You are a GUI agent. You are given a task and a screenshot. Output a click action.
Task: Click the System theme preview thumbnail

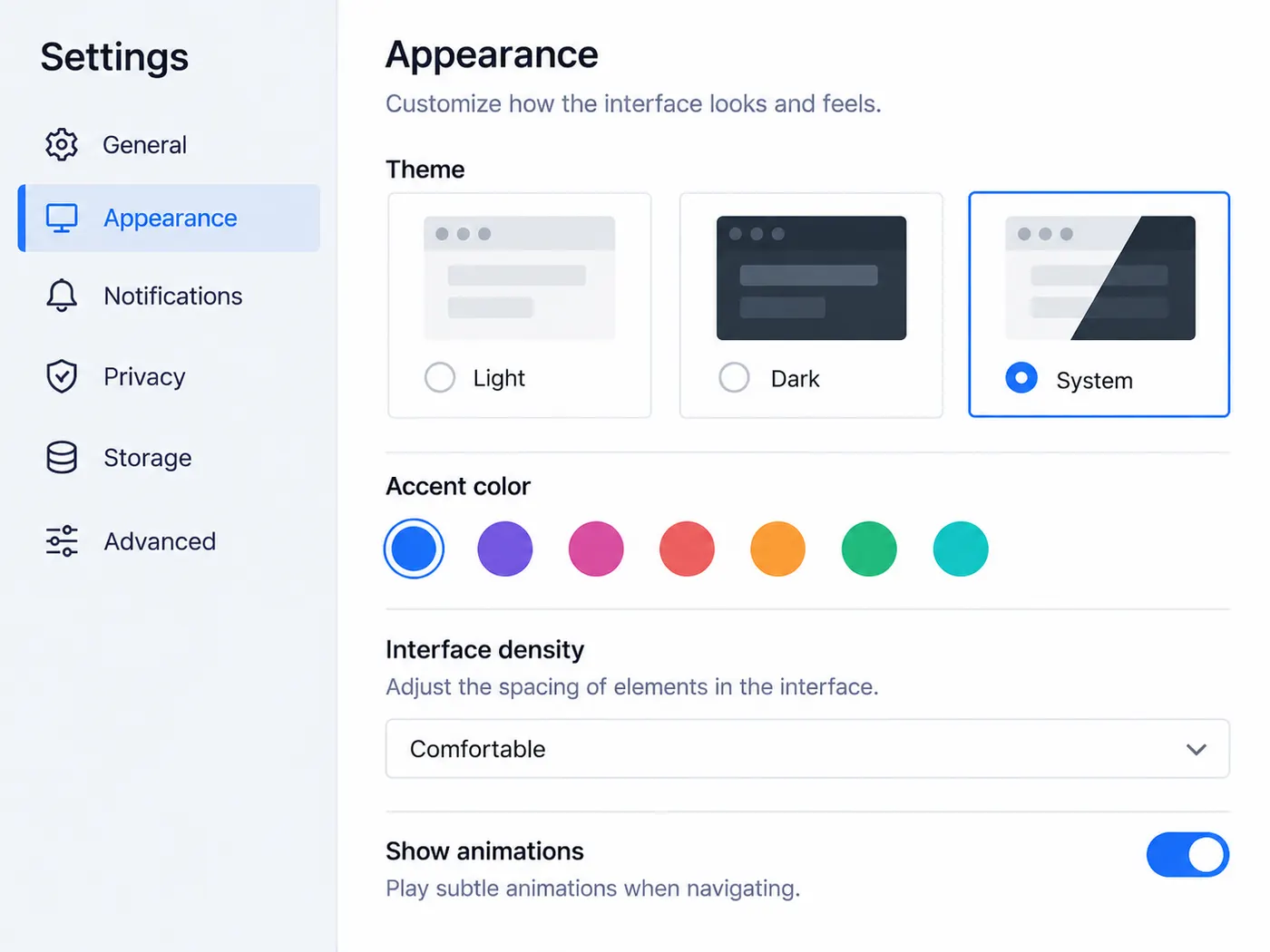click(x=1099, y=277)
